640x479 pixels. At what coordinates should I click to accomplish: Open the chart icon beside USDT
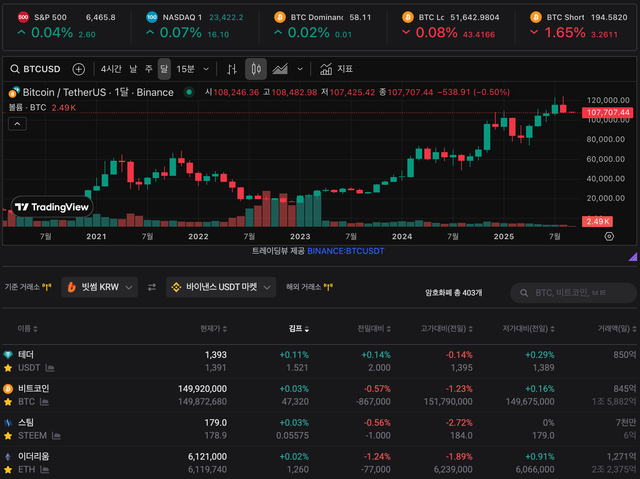(50, 368)
